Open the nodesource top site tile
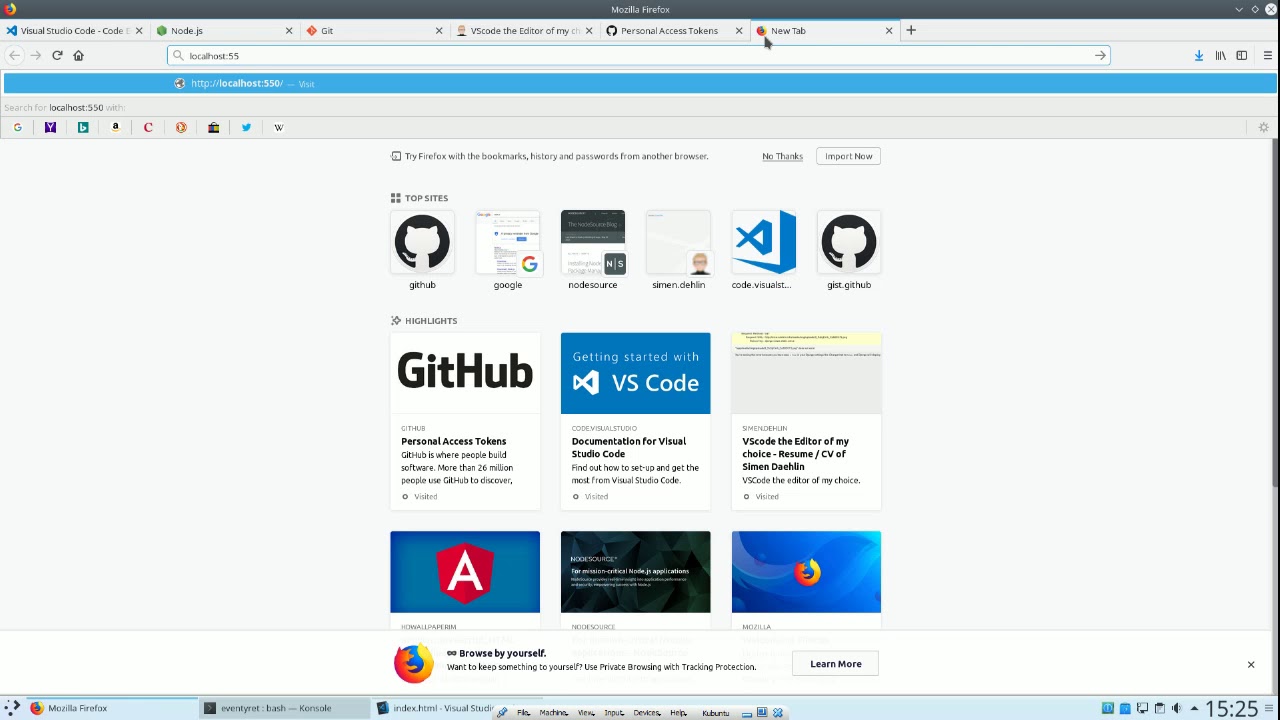This screenshot has height=720, width=1280. [x=592, y=250]
